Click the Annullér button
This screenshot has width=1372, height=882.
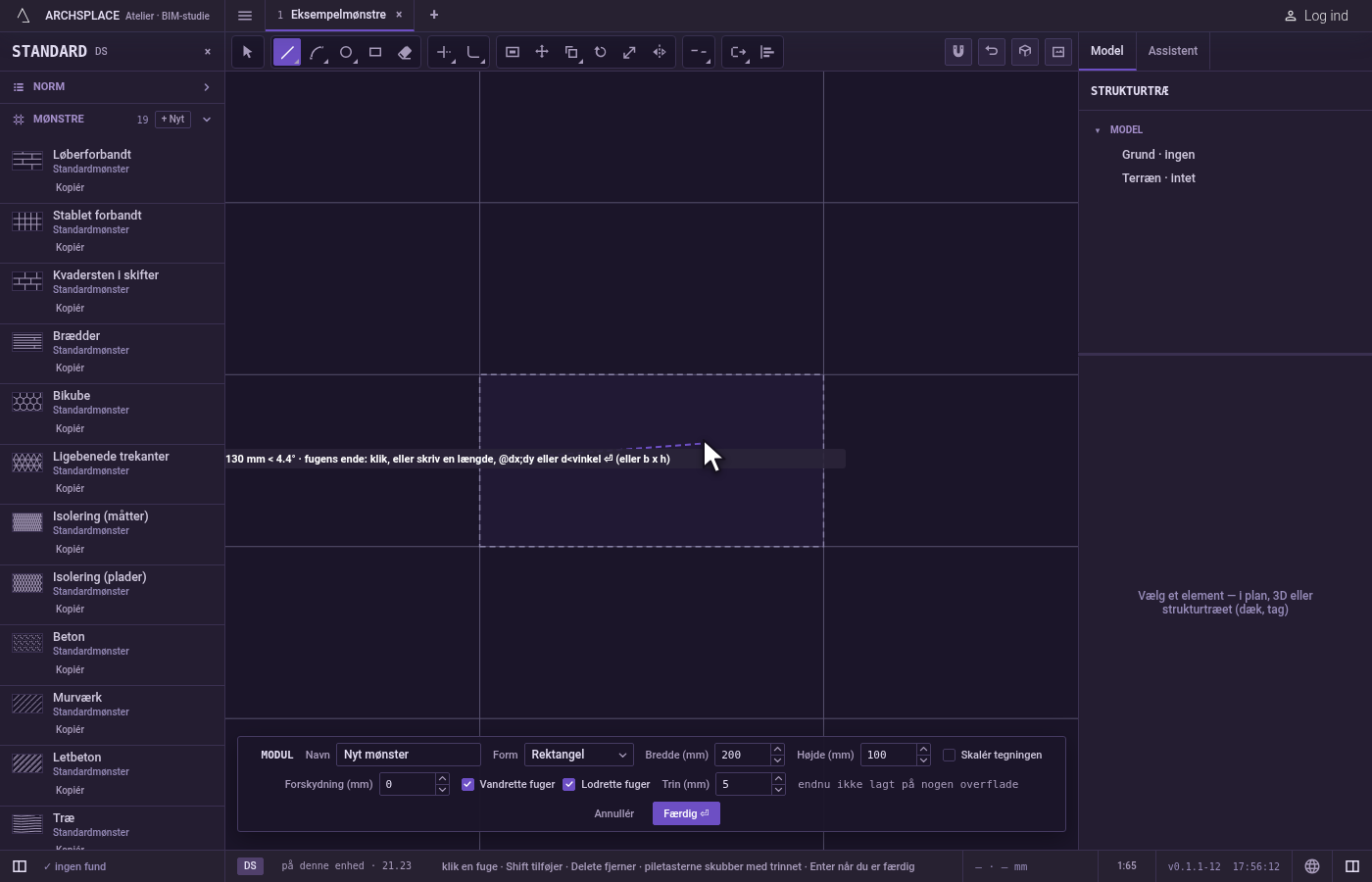614,813
